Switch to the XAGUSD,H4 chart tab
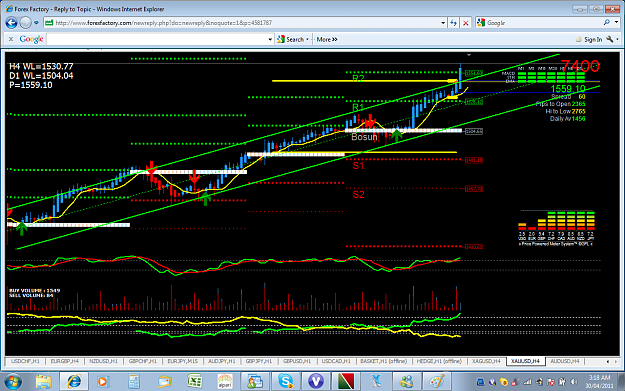The image size is (625, 391). click(x=486, y=361)
